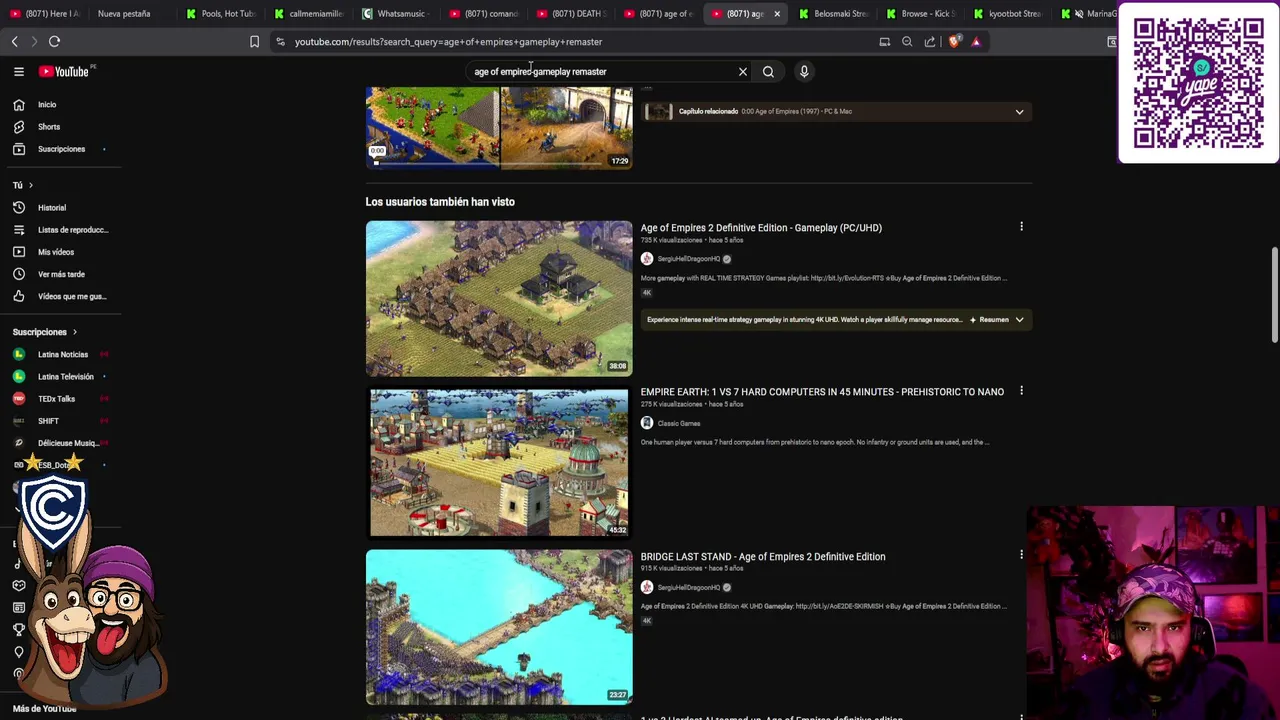Switch to the DEATH S YouTube tab
This screenshot has width=1280, height=720.
click(x=570, y=14)
